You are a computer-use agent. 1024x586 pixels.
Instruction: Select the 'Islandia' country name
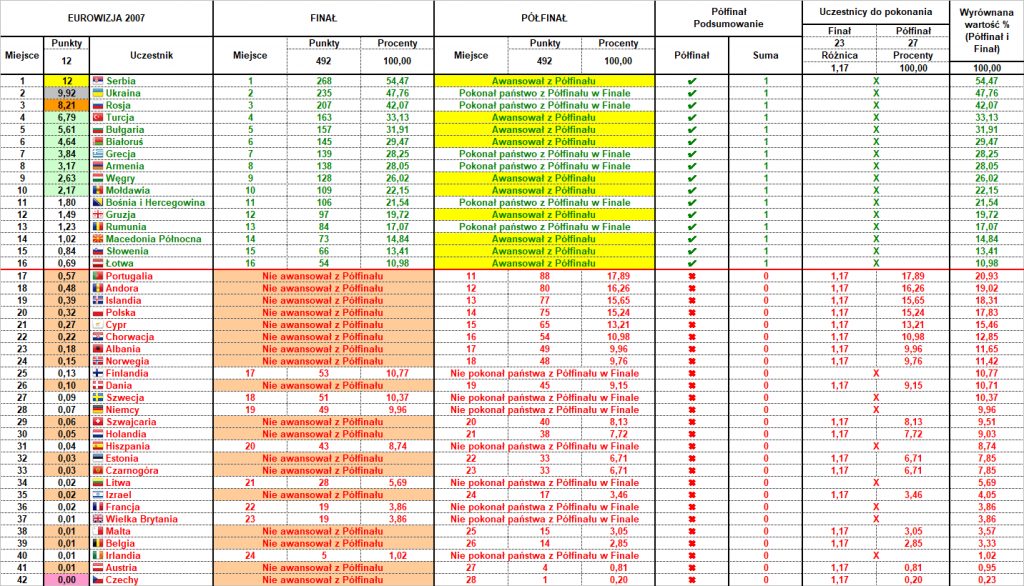tap(123, 301)
